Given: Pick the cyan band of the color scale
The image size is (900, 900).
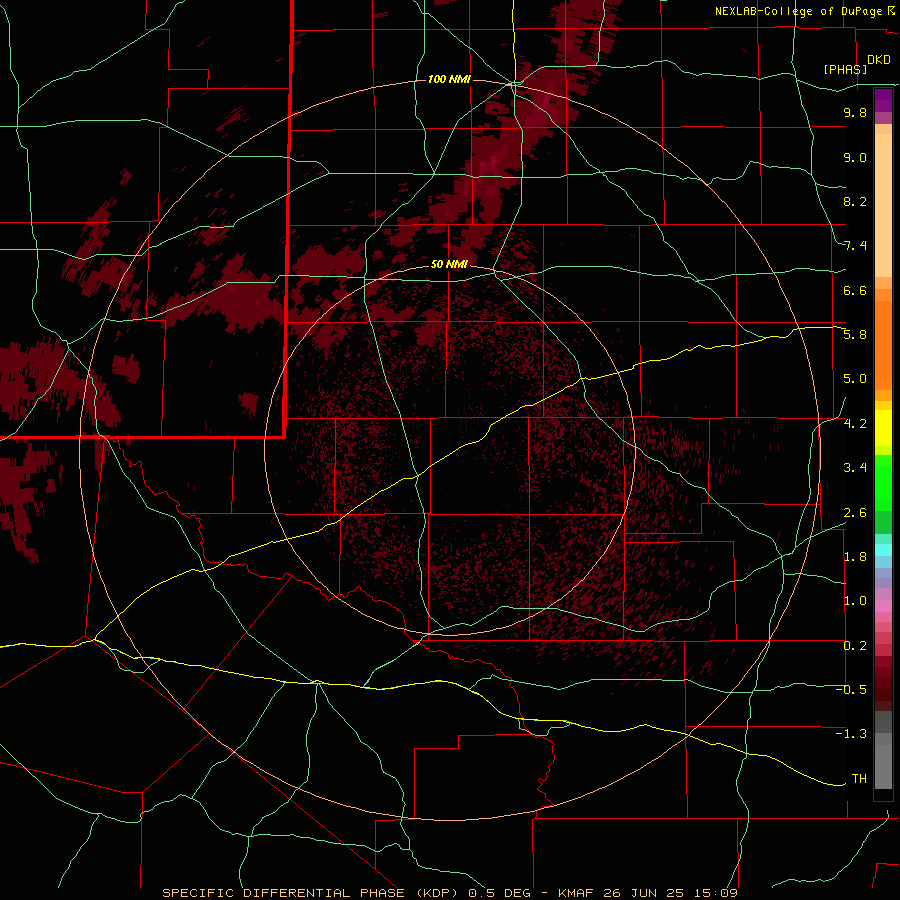Looking at the screenshot, I should pyautogui.click(x=883, y=550).
